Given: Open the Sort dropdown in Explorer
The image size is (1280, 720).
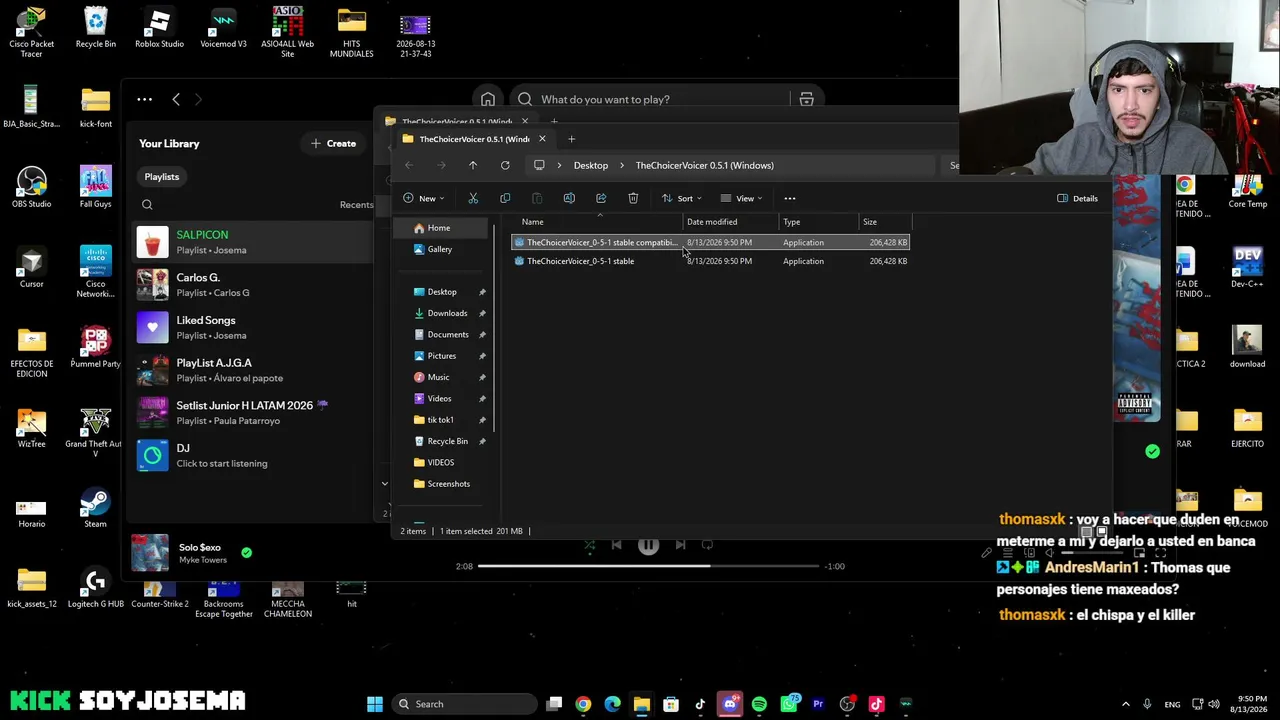Looking at the screenshot, I should click(681, 198).
